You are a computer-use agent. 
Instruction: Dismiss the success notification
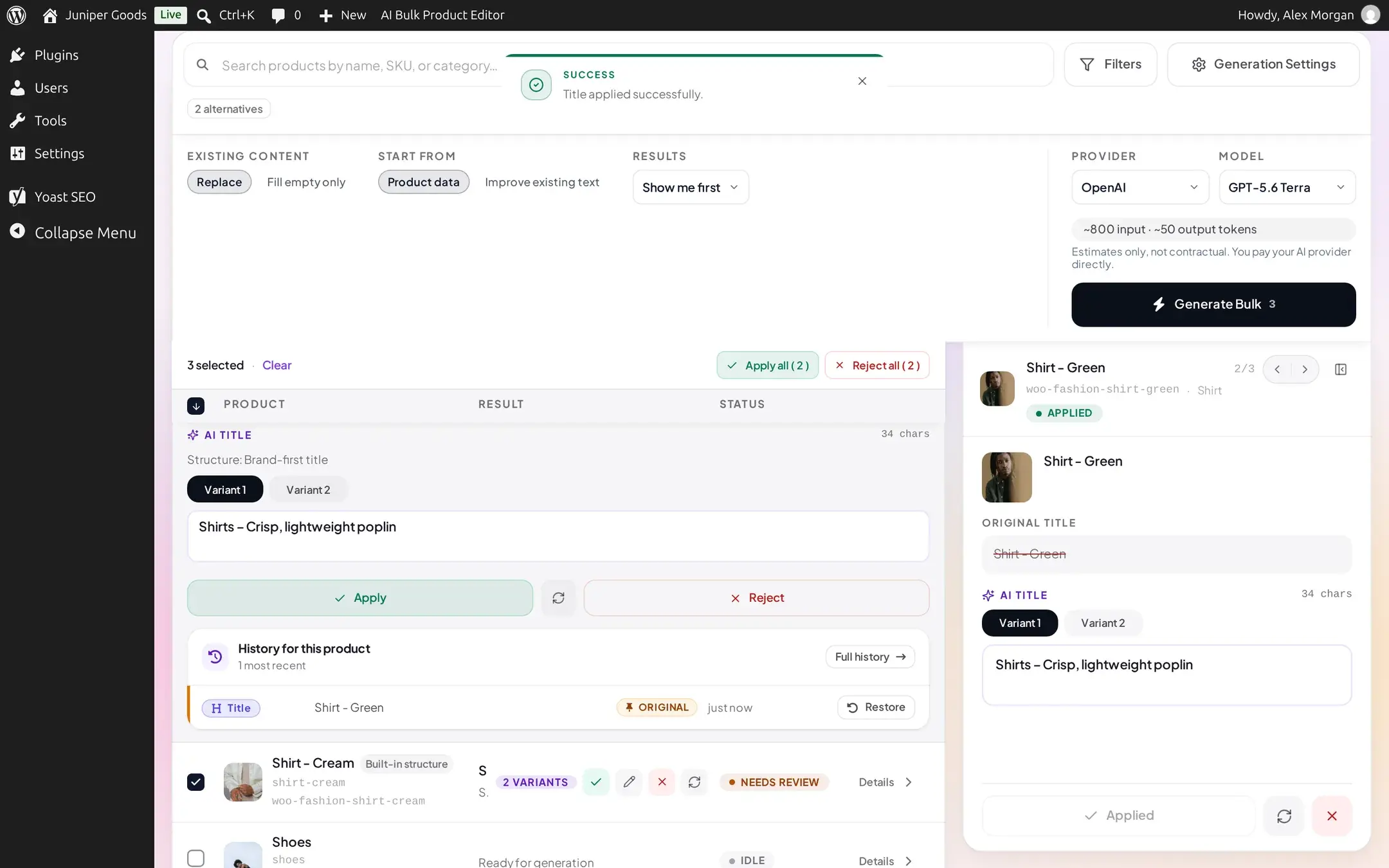click(x=862, y=81)
